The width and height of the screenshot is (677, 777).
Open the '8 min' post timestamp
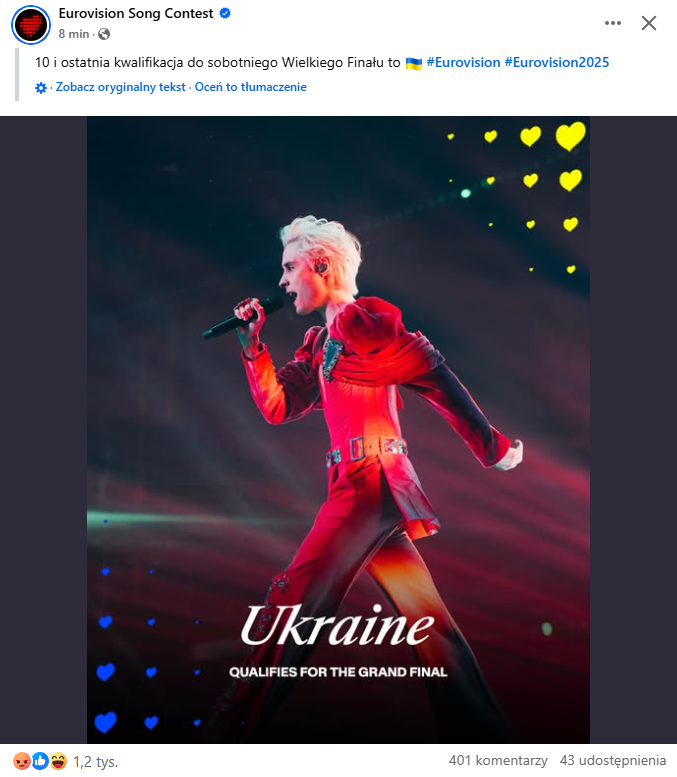pos(74,34)
